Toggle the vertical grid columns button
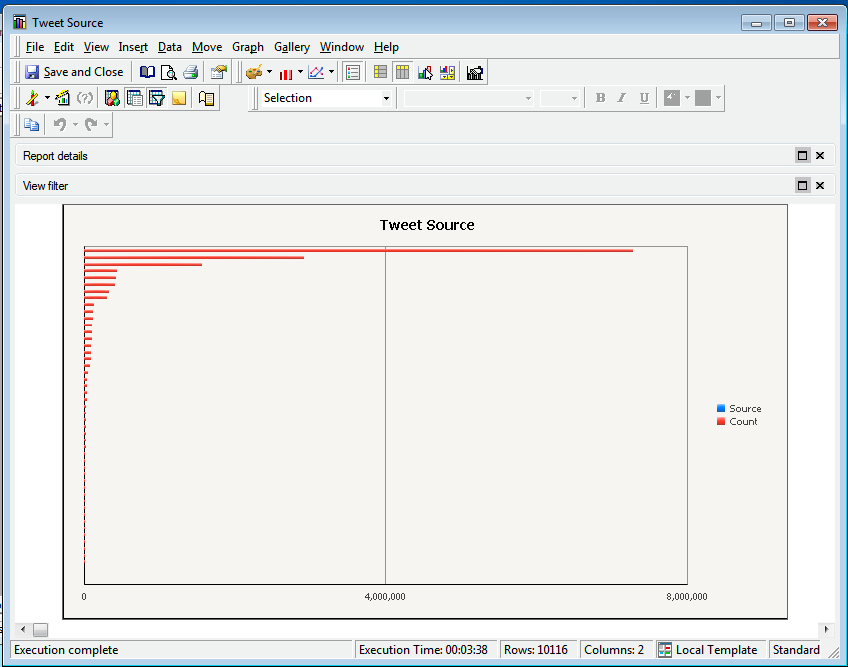The width and height of the screenshot is (848, 667). (x=402, y=72)
